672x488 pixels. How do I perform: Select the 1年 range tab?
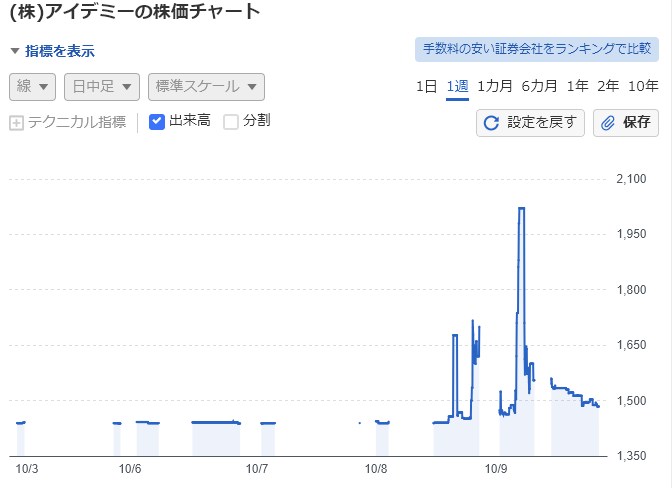(x=577, y=86)
